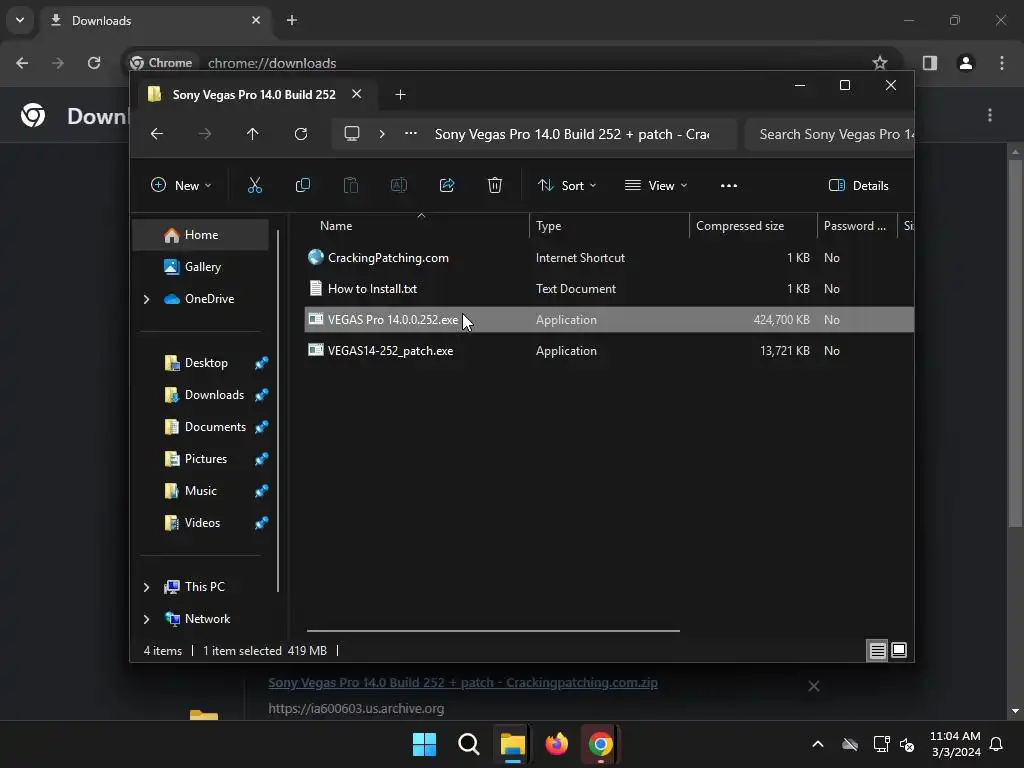This screenshot has height=768, width=1024.
Task: Reload the Chrome downloads page
Action: [x=94, y=63]
